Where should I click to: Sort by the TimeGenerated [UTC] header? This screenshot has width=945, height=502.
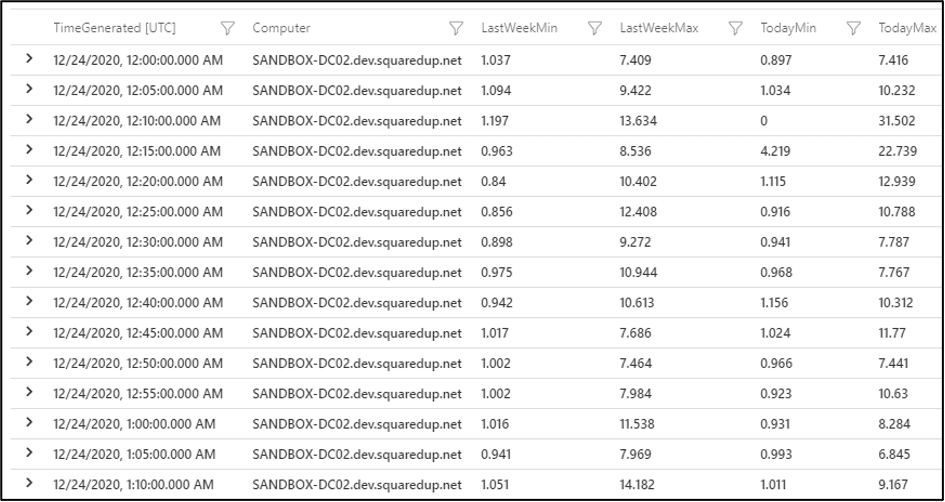coord(115,28)
